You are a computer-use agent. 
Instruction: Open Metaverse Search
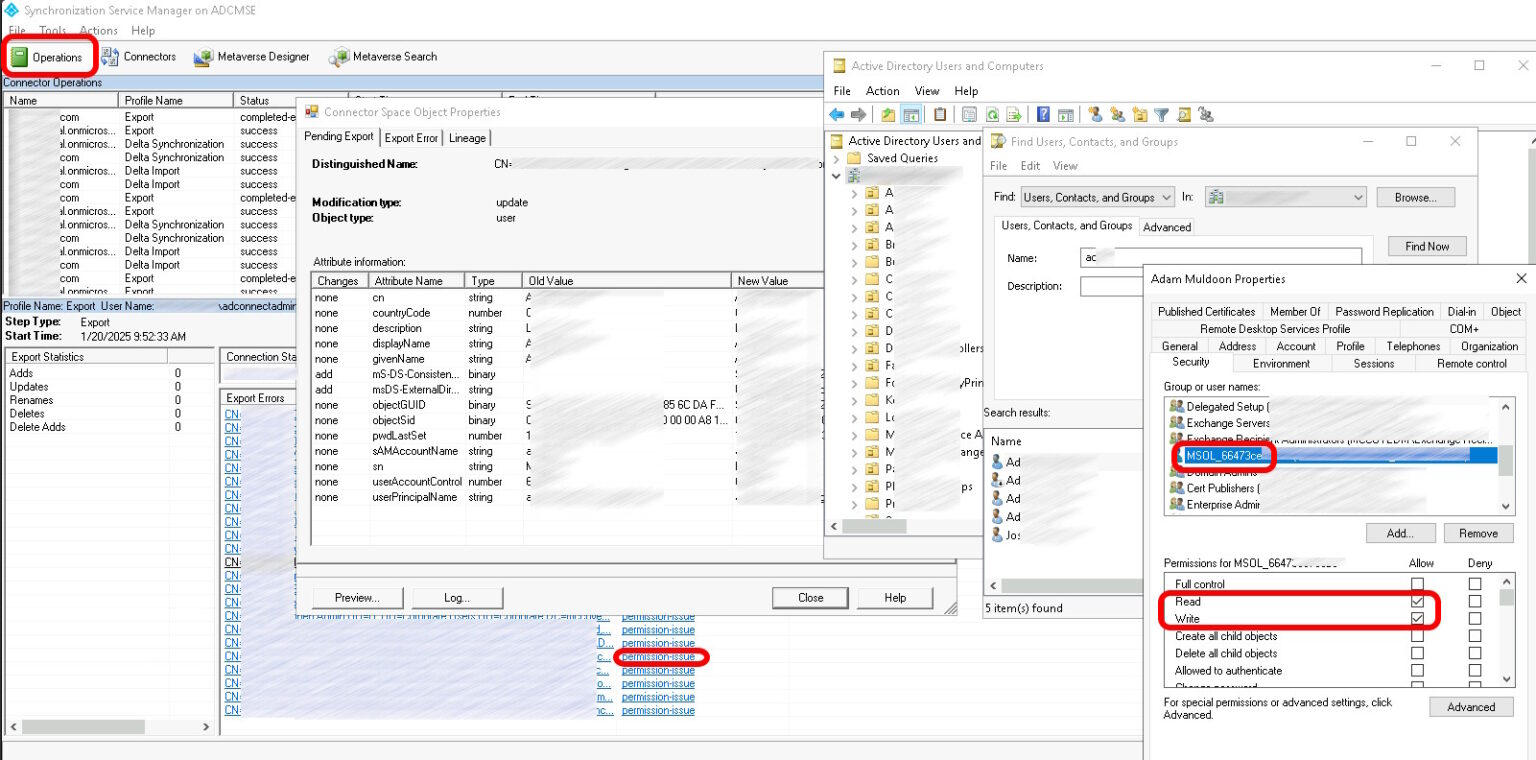coord(383,57)
